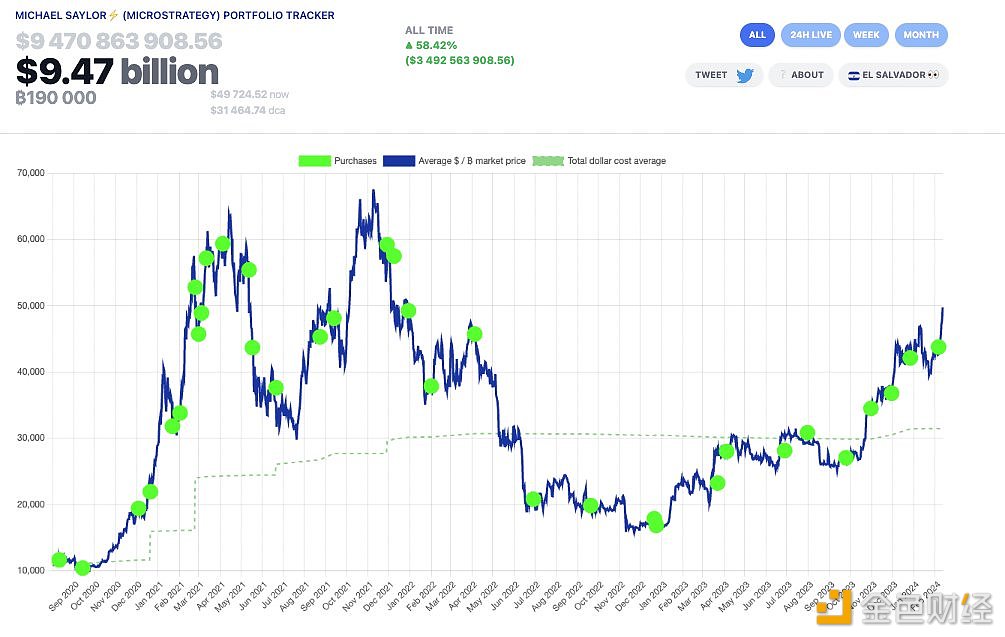Click the $9 470 863 908.56 exact total
Image resolution: width=1005 pixels, height=637 pixels.
coord(119,41)
